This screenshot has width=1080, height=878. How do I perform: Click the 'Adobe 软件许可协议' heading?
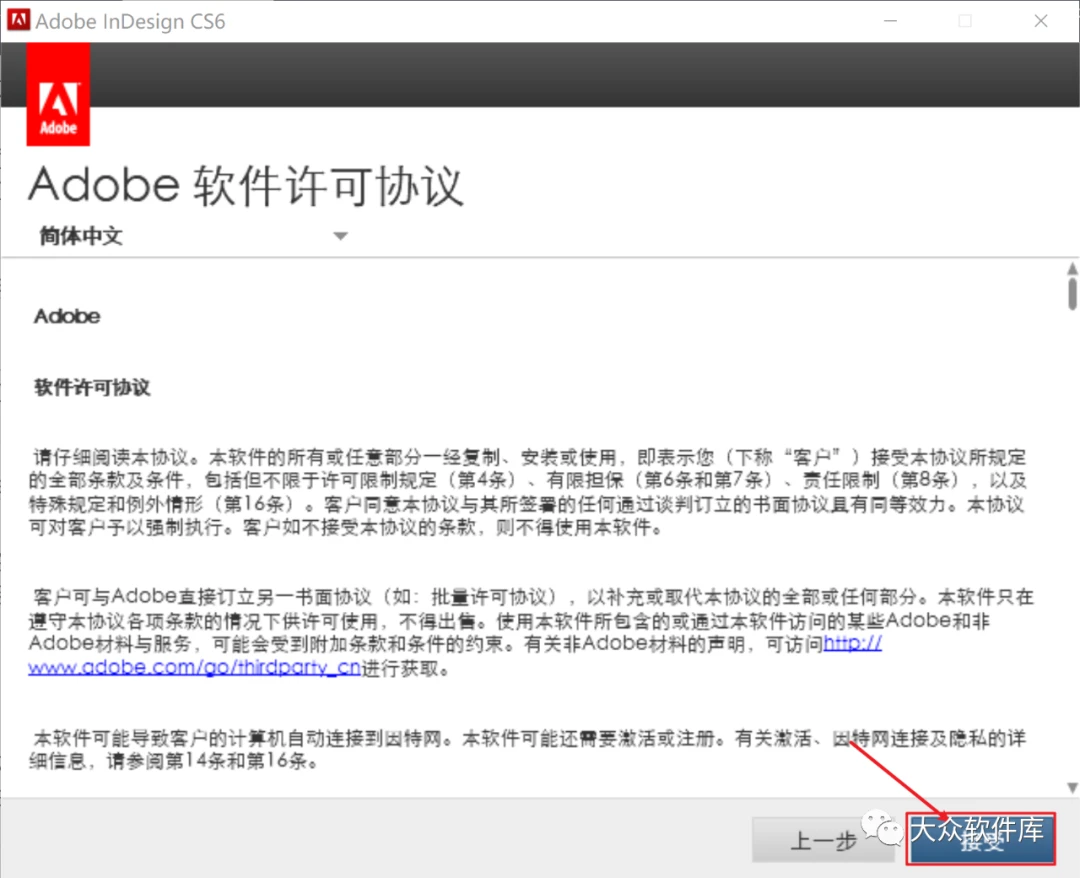tap(246, 186)
